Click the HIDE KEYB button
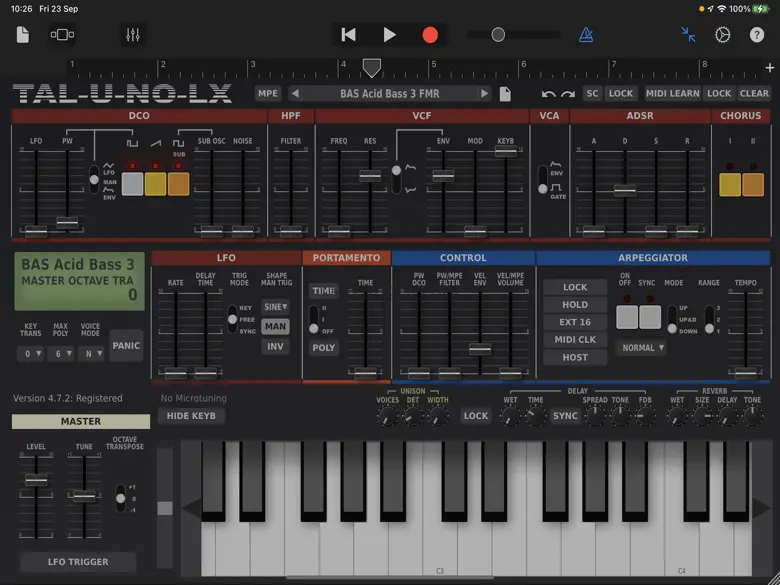780x585 pixels. click(x=191, y=416)
